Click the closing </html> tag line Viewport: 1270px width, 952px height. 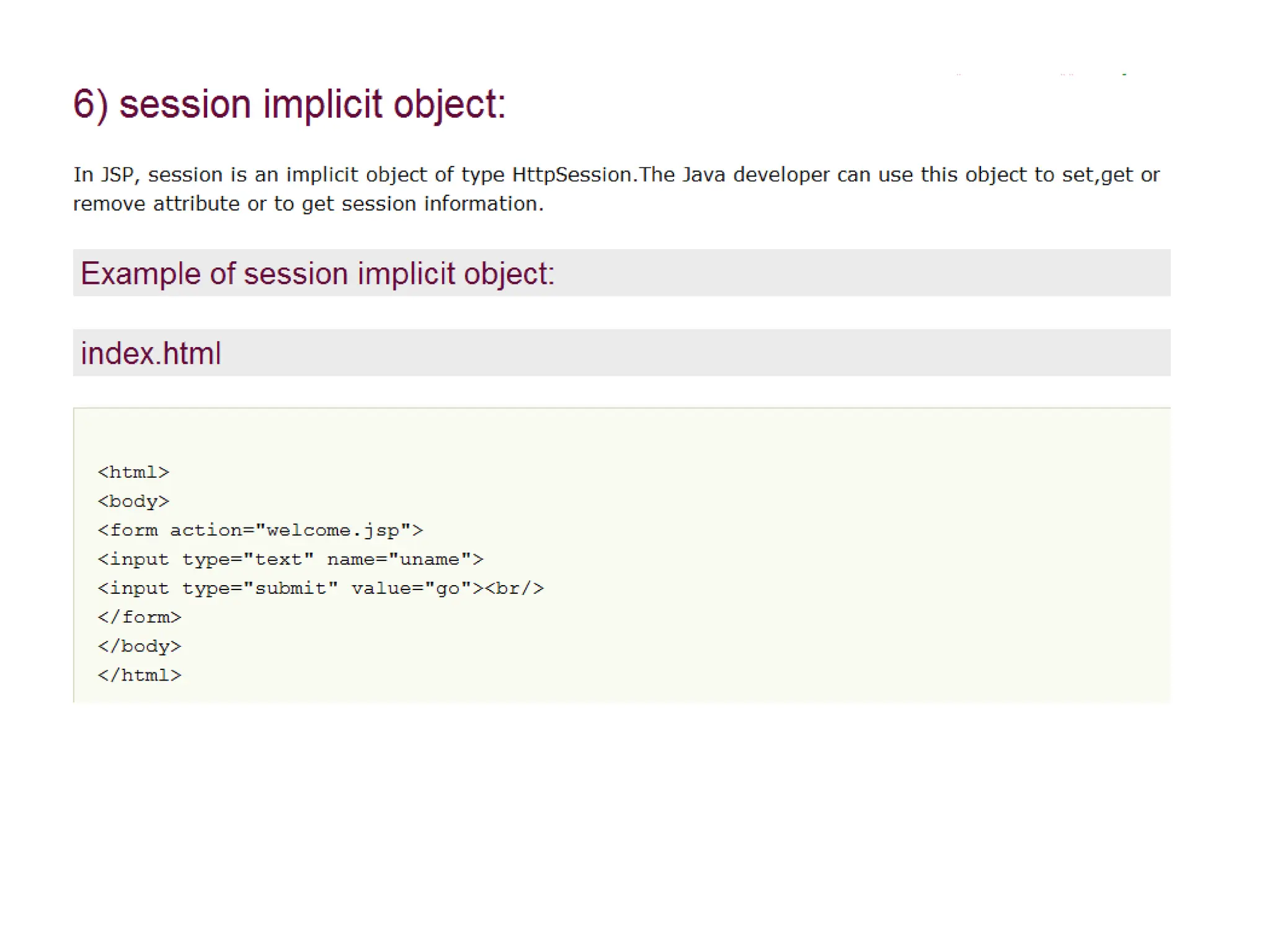[140, 676]
